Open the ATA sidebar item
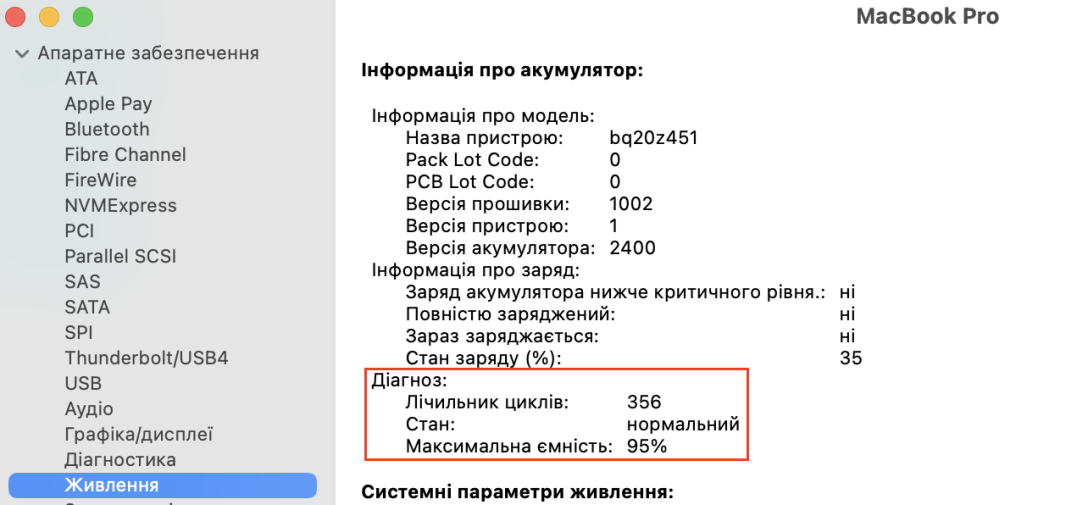 pyautogui.click(x=81, y=78)
